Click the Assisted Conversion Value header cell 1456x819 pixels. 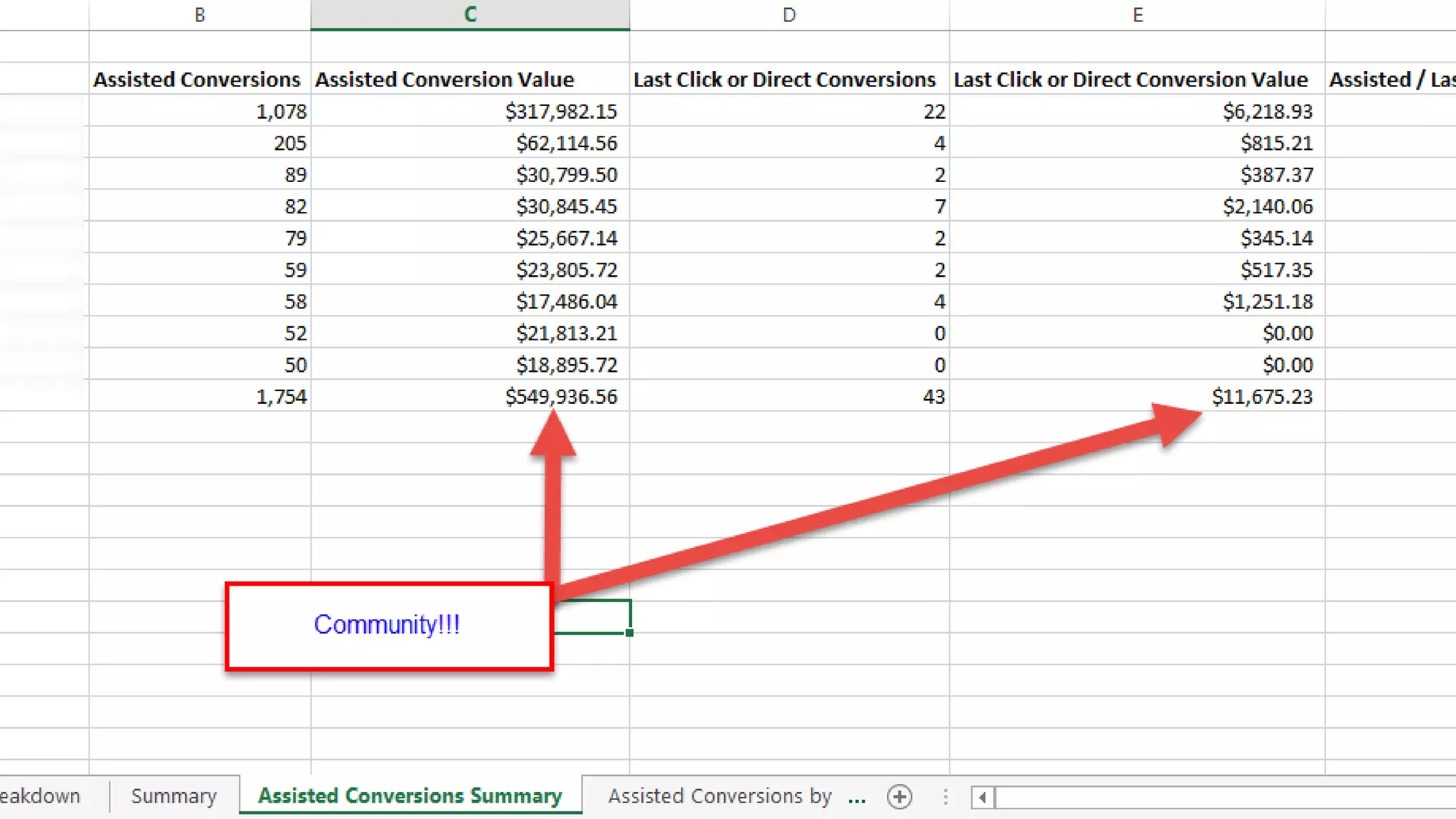(445, 80)
